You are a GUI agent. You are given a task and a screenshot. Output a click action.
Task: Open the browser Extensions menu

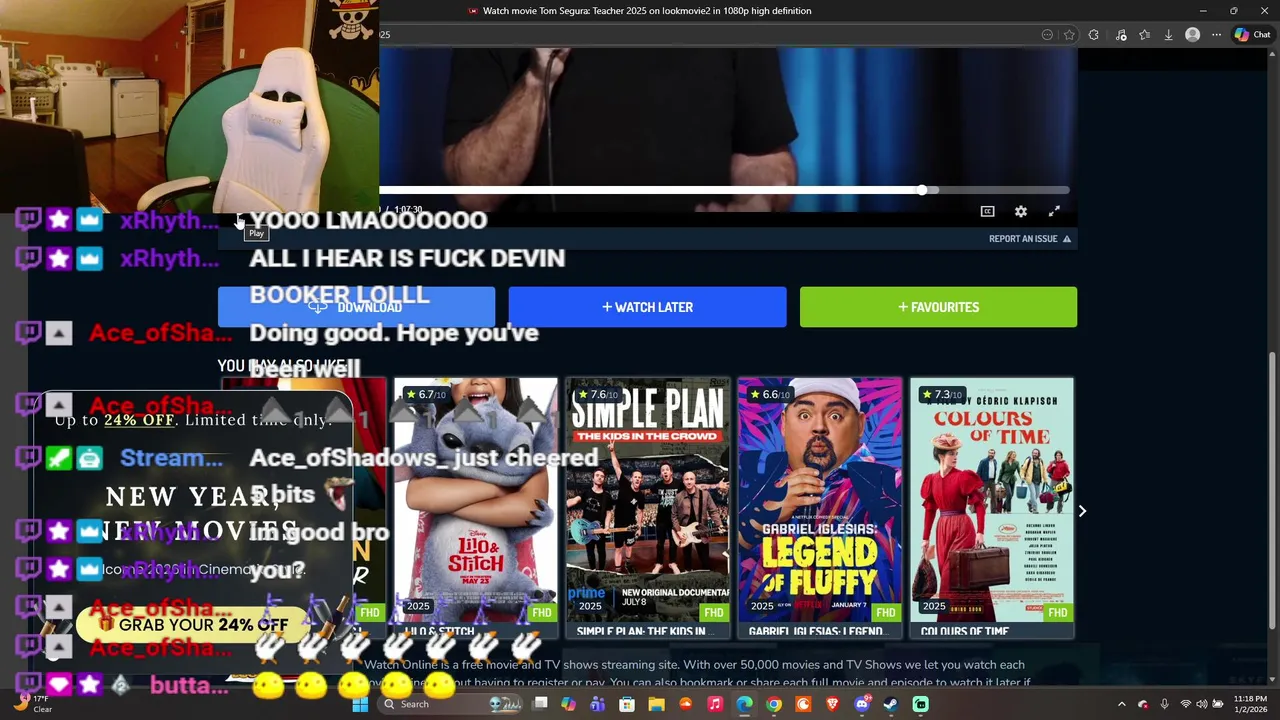1094,34
